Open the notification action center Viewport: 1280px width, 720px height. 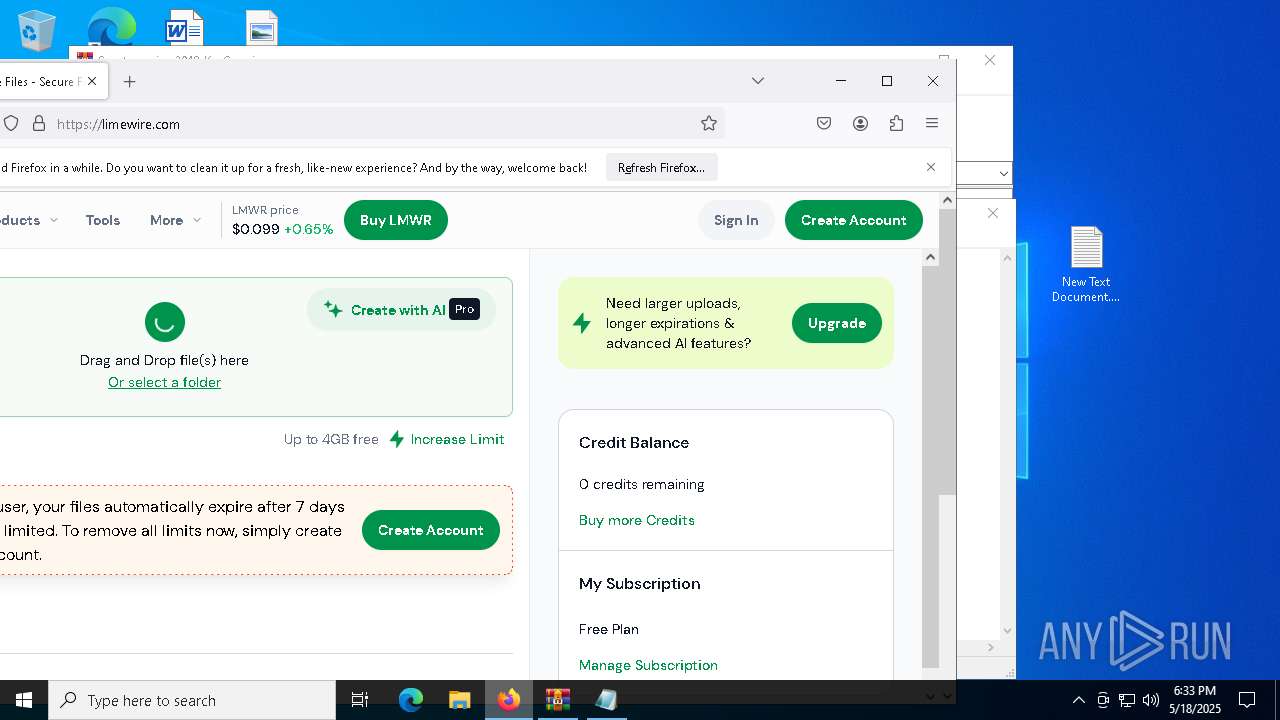click(x=1247, y=700)
